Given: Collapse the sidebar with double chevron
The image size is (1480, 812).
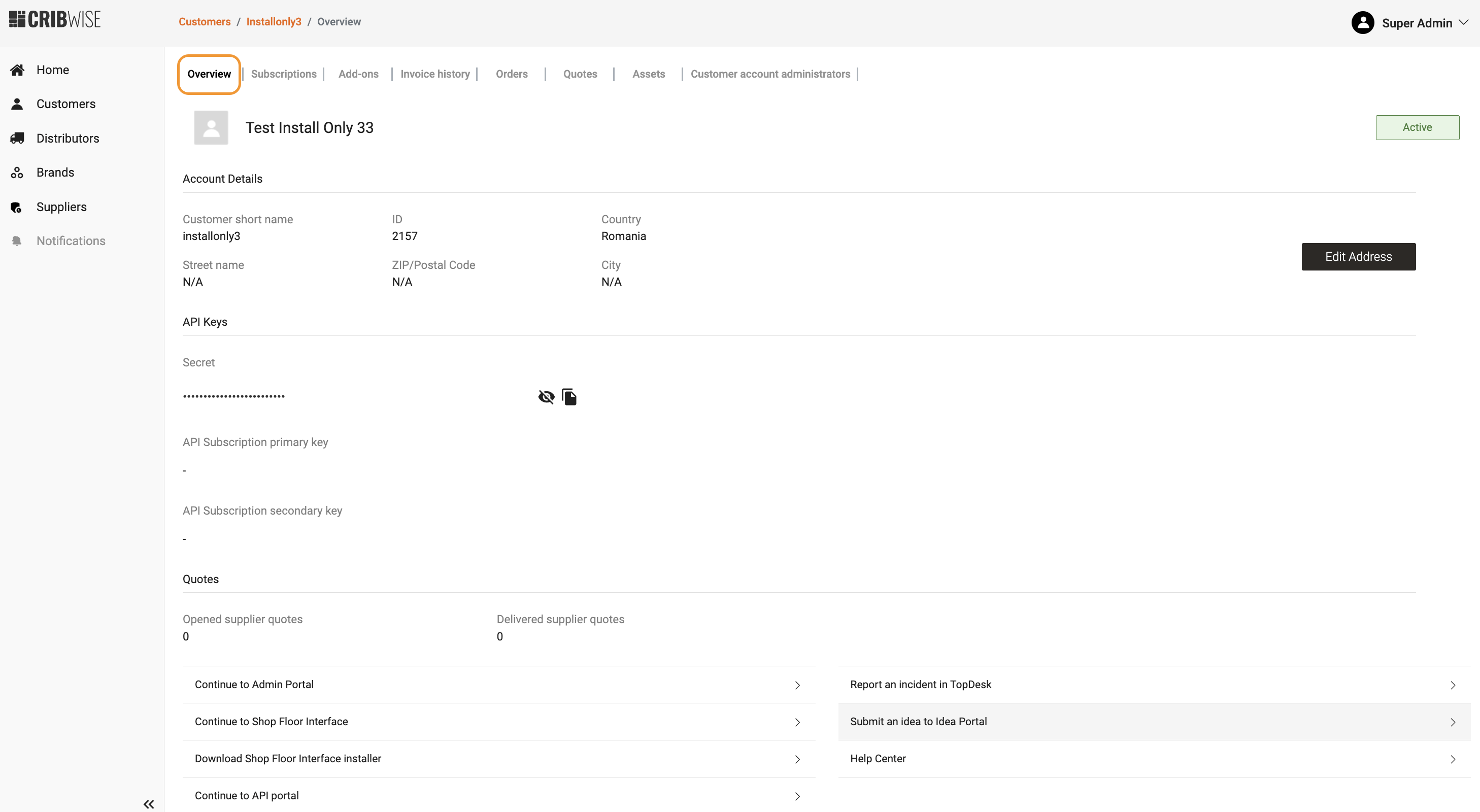Looking at the screenshot, I should (149, 804).
